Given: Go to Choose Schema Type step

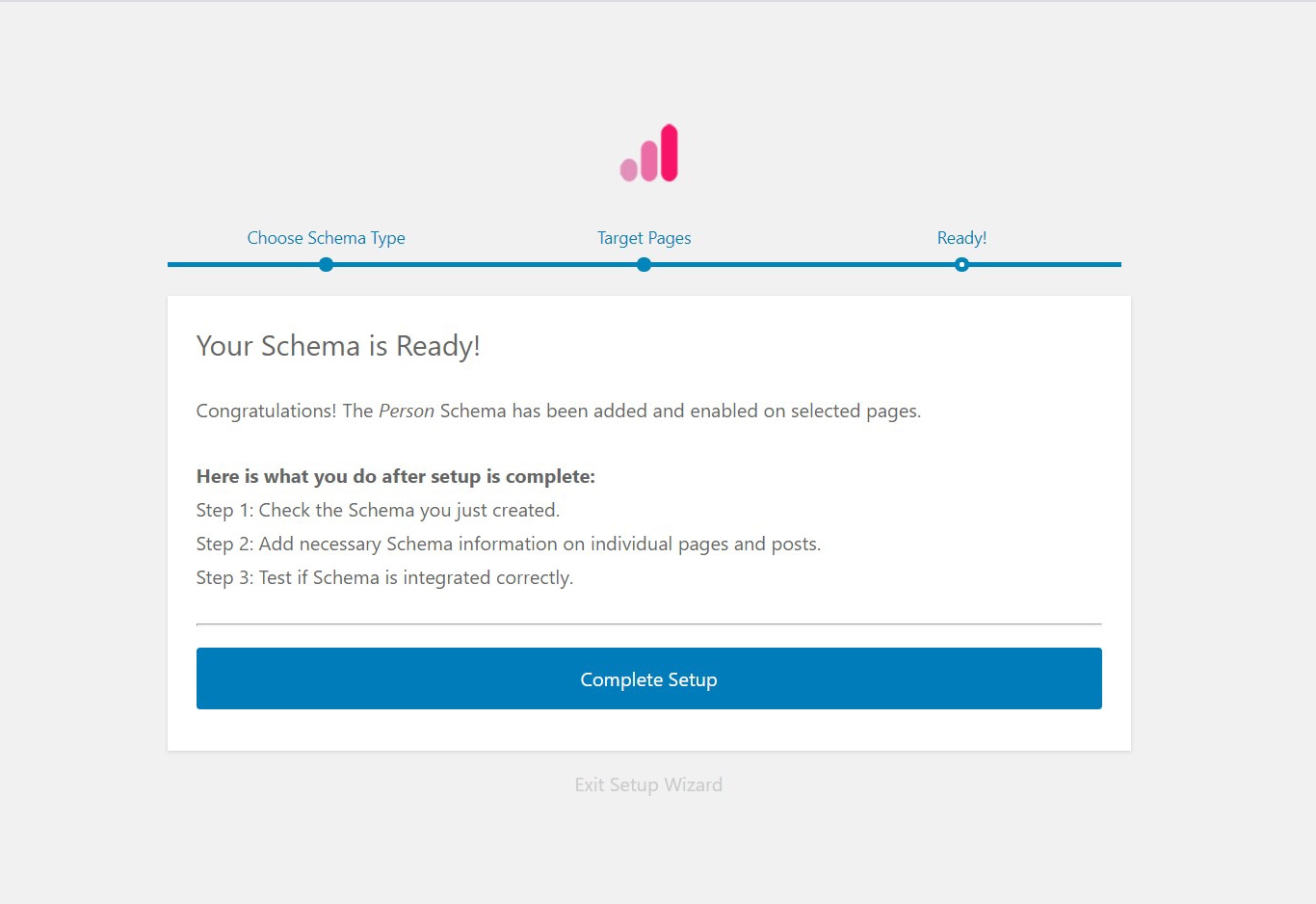Looking at the screenshot, I should point(327,238).
